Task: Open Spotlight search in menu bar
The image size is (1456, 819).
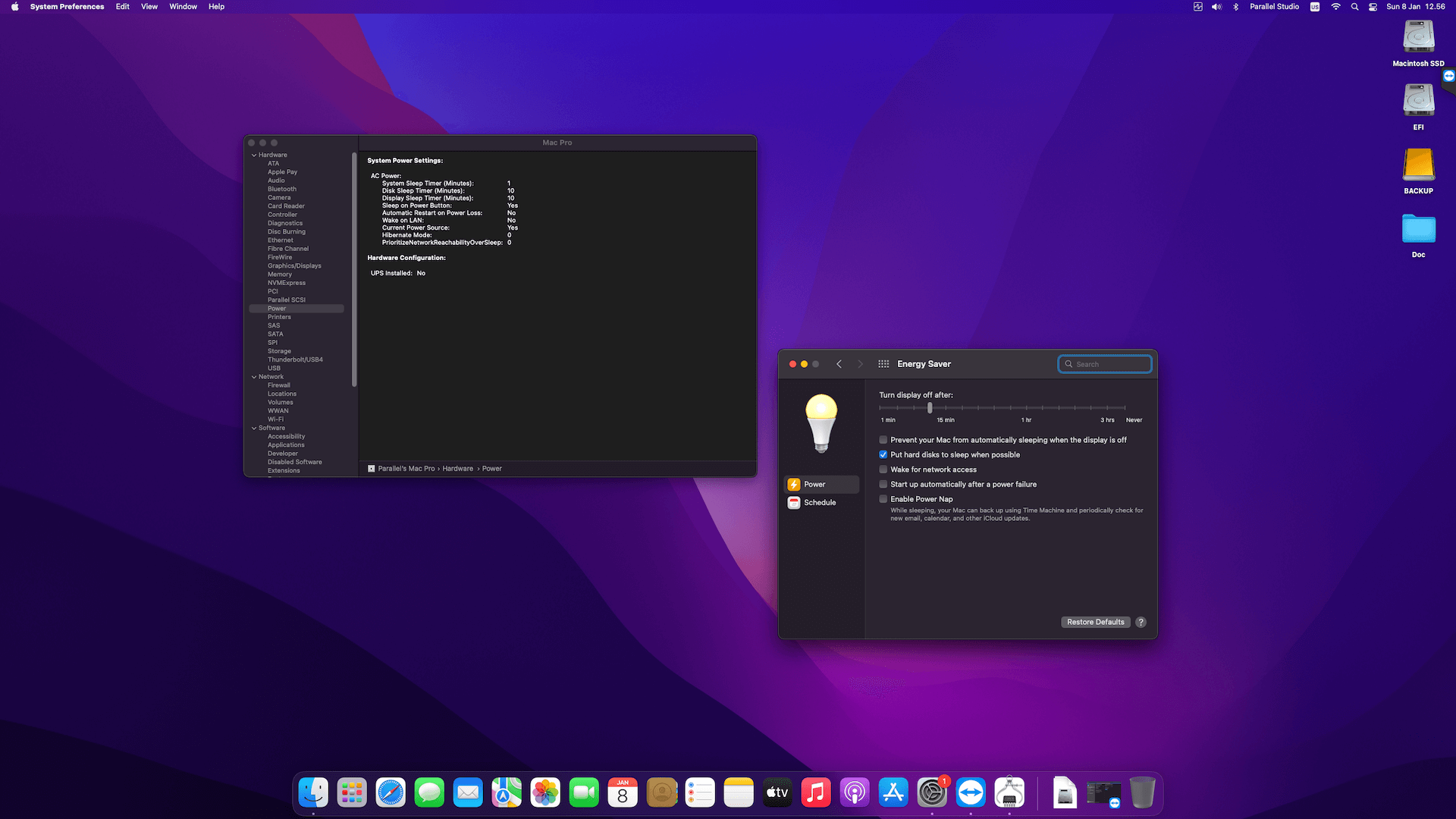Action: [x=1354, y=7]
